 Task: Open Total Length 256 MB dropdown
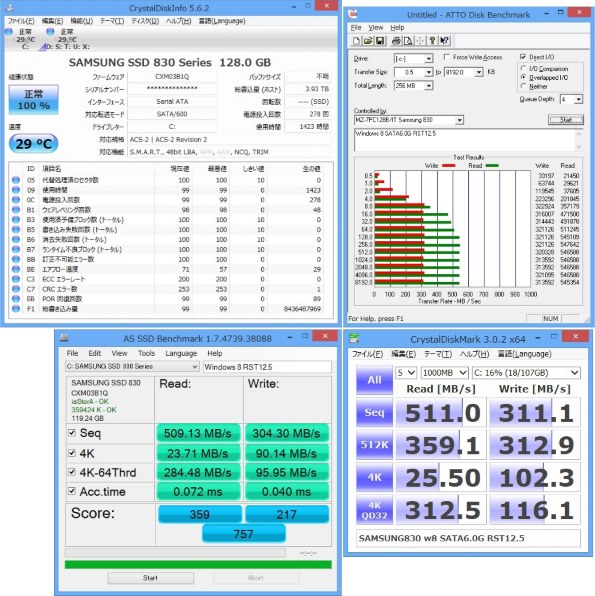pyautogui.click(x=429, y=86)
